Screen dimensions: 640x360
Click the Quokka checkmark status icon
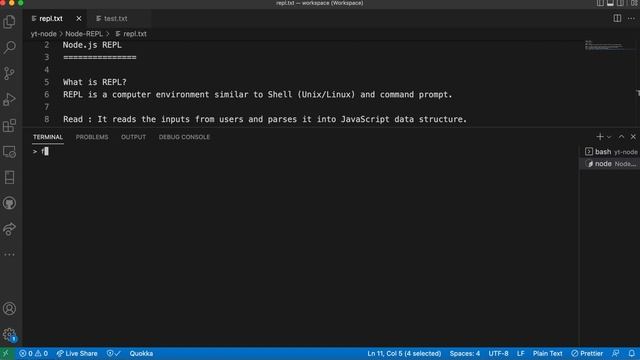tap(113, 353)
